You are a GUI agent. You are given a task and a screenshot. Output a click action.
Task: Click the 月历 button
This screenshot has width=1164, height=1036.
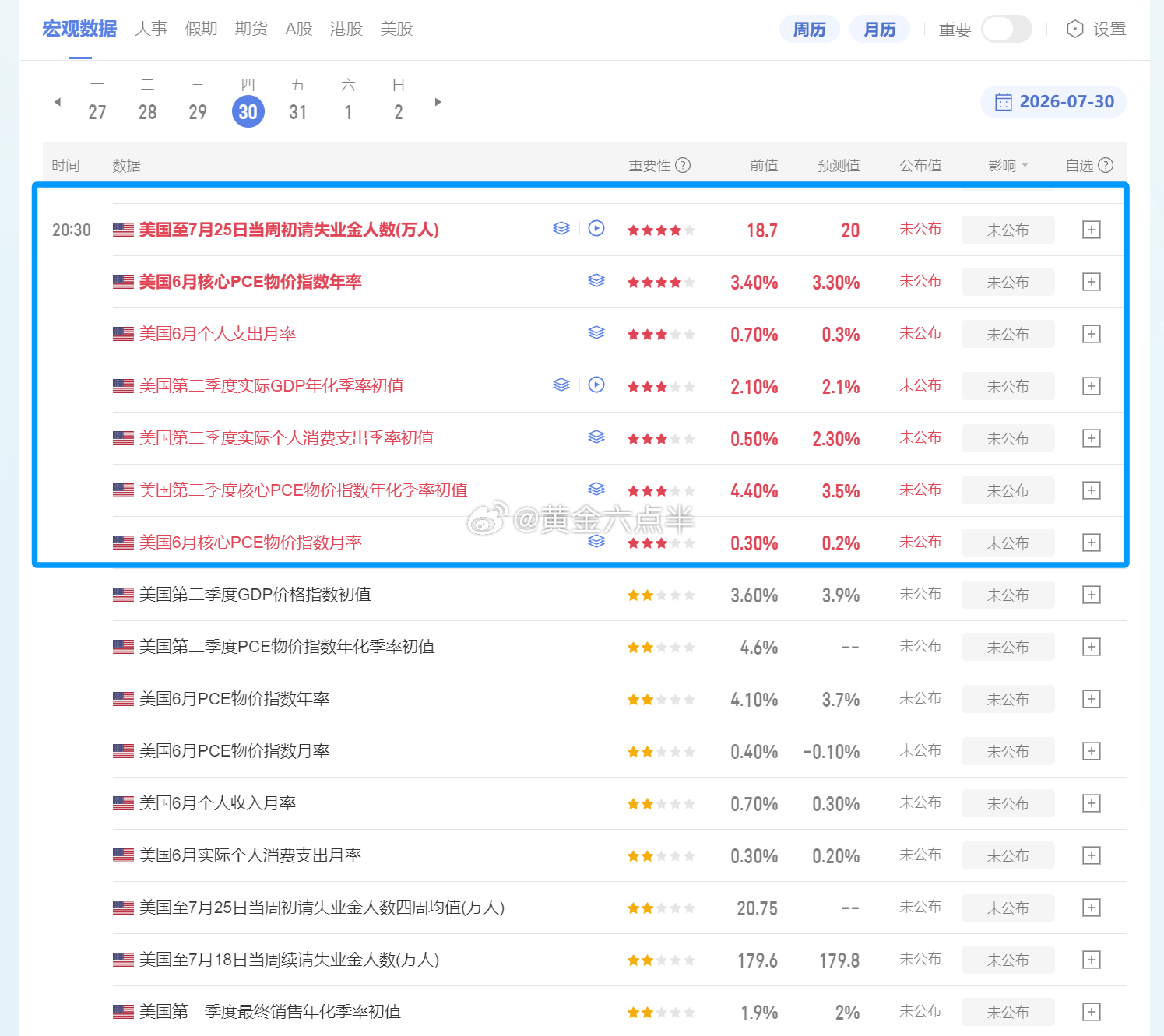880,29
